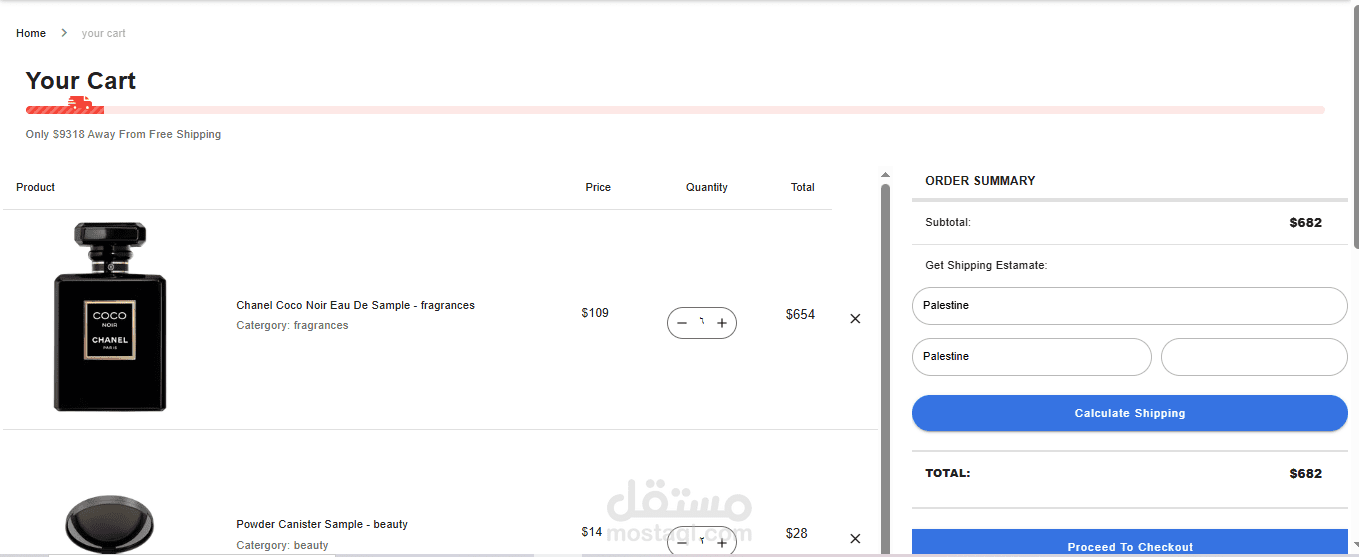This screenshot has width=1359, height=557.
Task: Click the $28 row total
Action: tap(796, 533)
